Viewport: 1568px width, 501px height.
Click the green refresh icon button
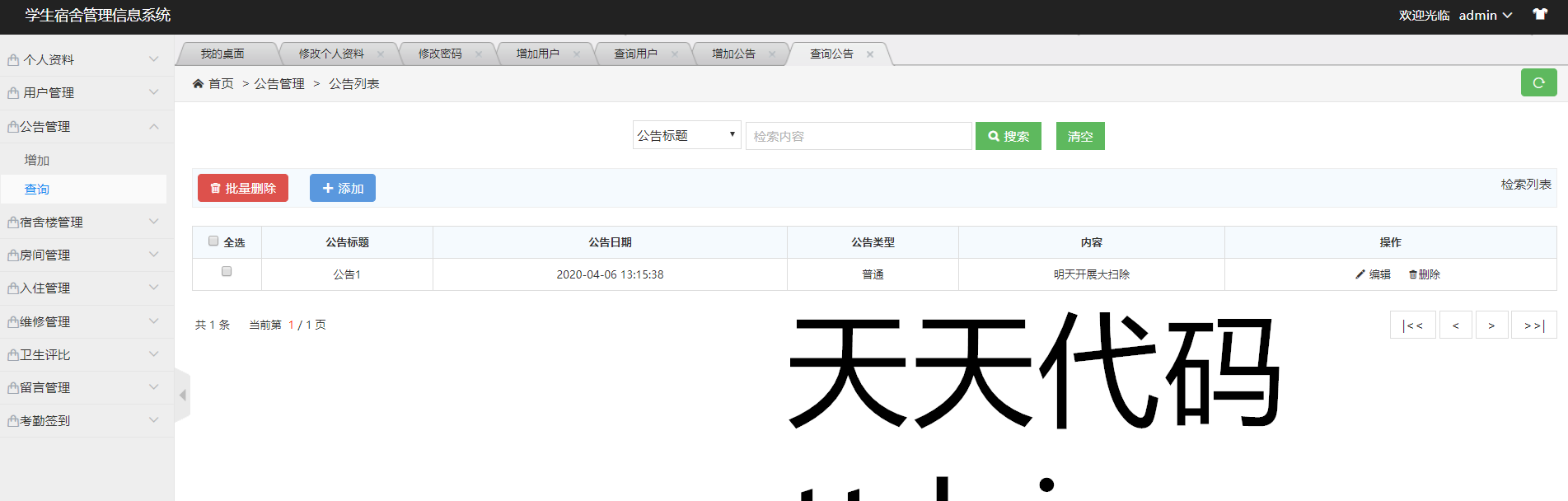(x=1538, y=82)
